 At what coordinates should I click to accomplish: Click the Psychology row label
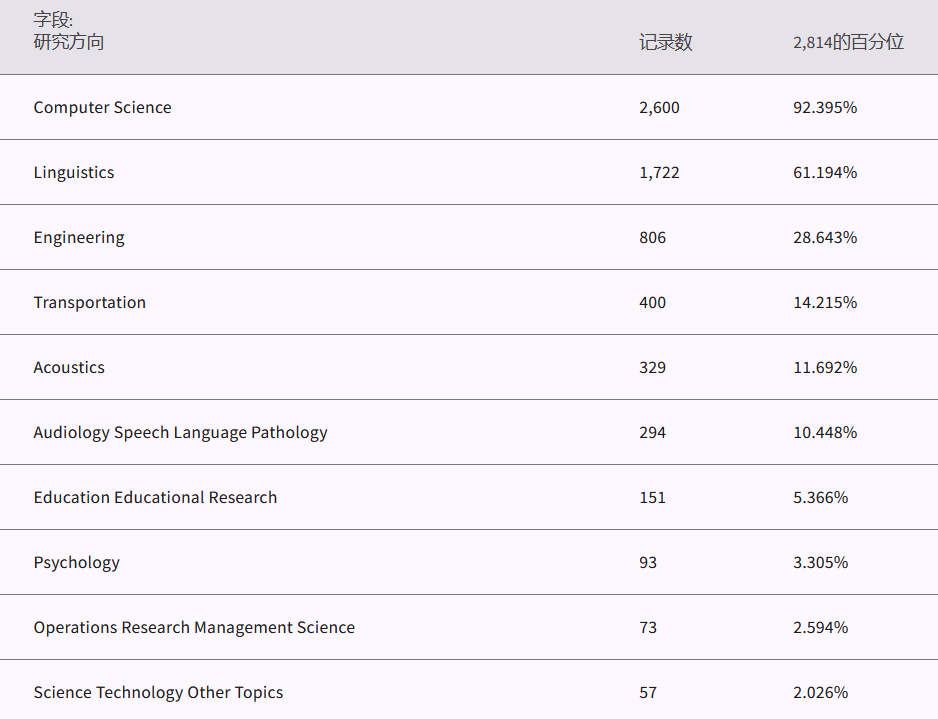76,562
